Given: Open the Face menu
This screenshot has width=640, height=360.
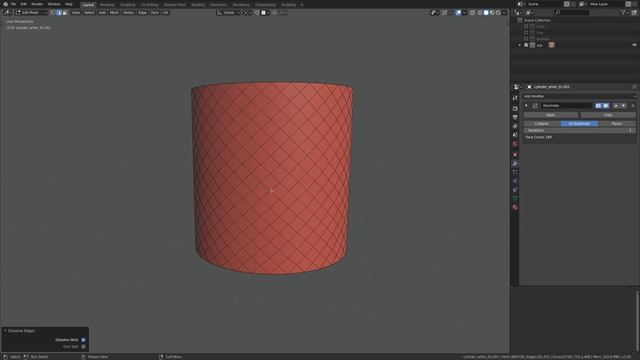Looking at the screenshot, I should pos(155,13).
